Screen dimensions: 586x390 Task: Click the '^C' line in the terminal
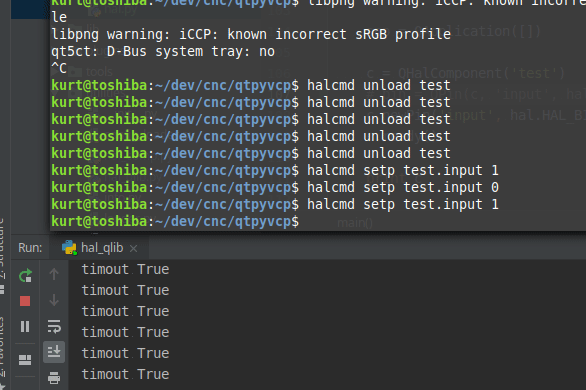pyautogui.click(x=59, y=68)
